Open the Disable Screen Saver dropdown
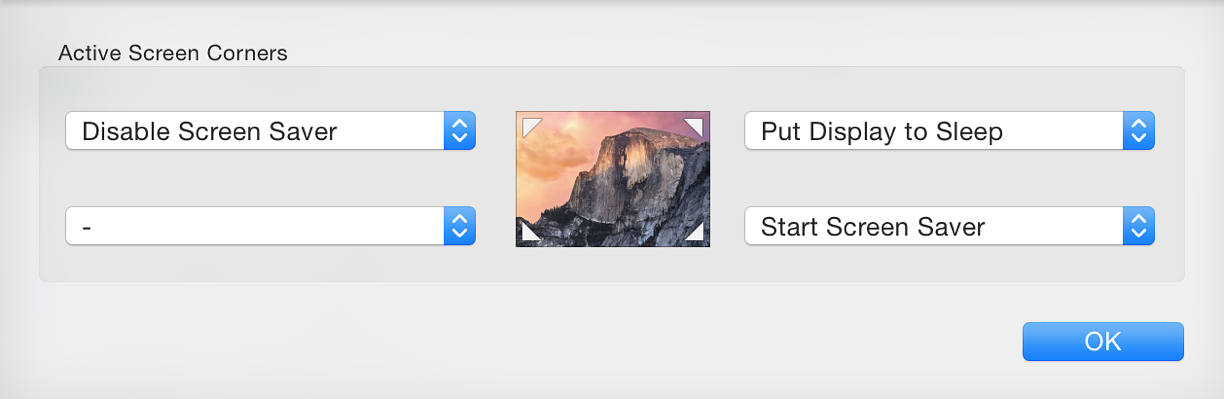This screenshot has width=1224, height=399. click(270, 131)
